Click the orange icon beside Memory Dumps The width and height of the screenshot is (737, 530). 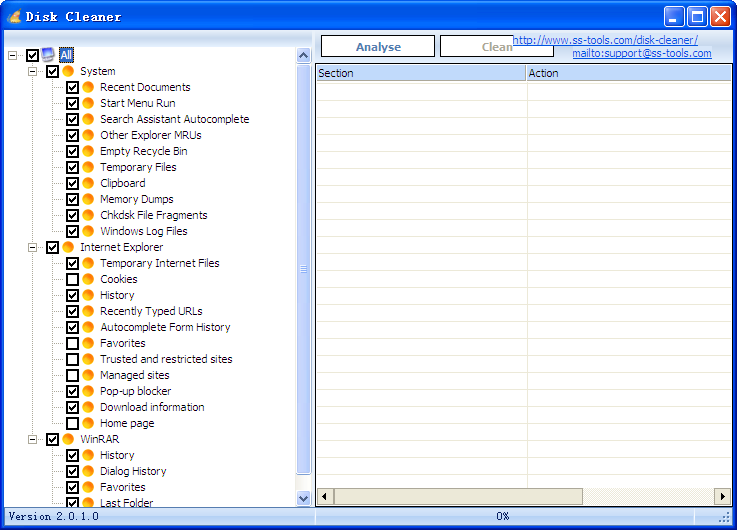(88, 199)
